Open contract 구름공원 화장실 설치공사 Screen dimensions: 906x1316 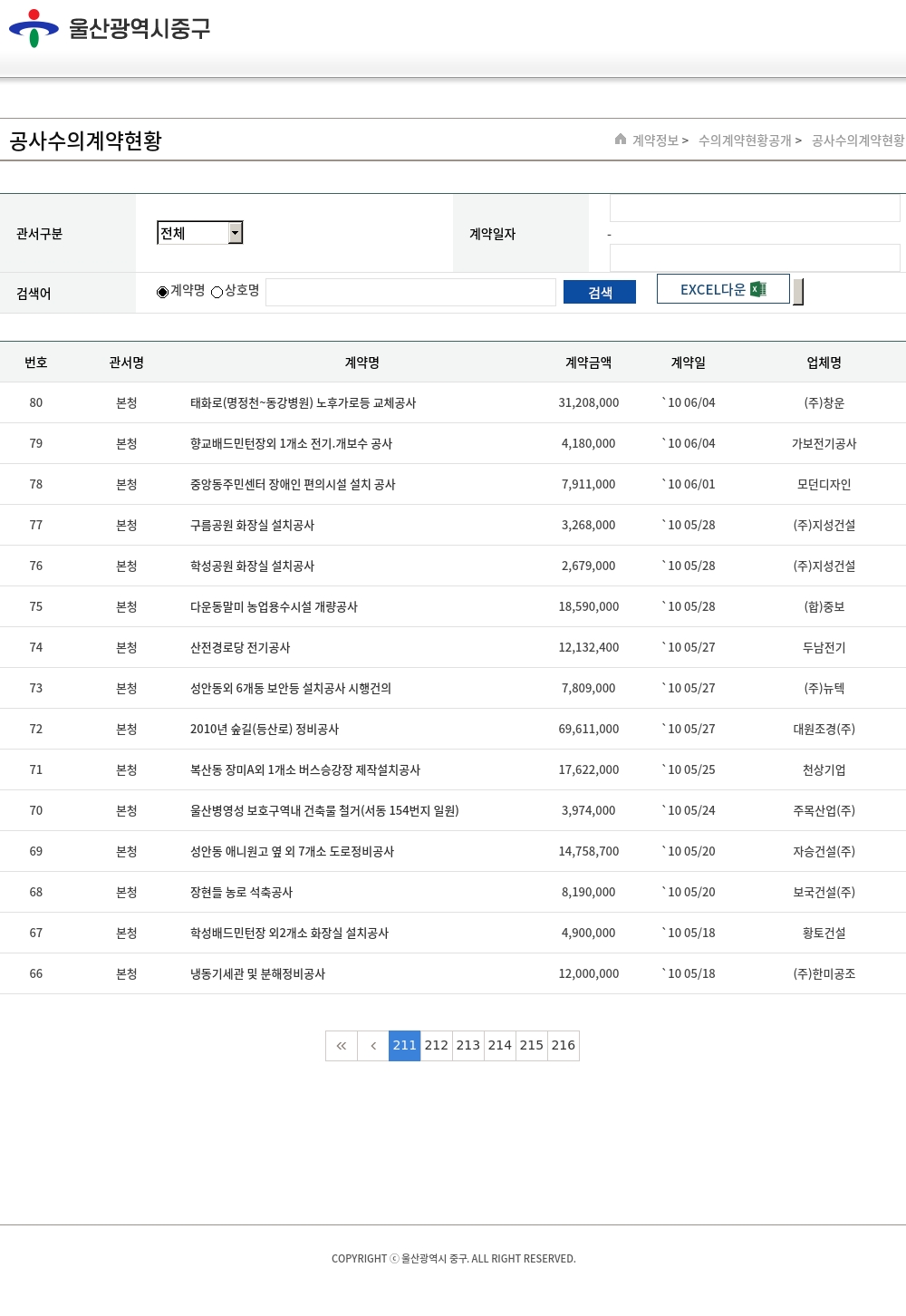pos(252,526)
